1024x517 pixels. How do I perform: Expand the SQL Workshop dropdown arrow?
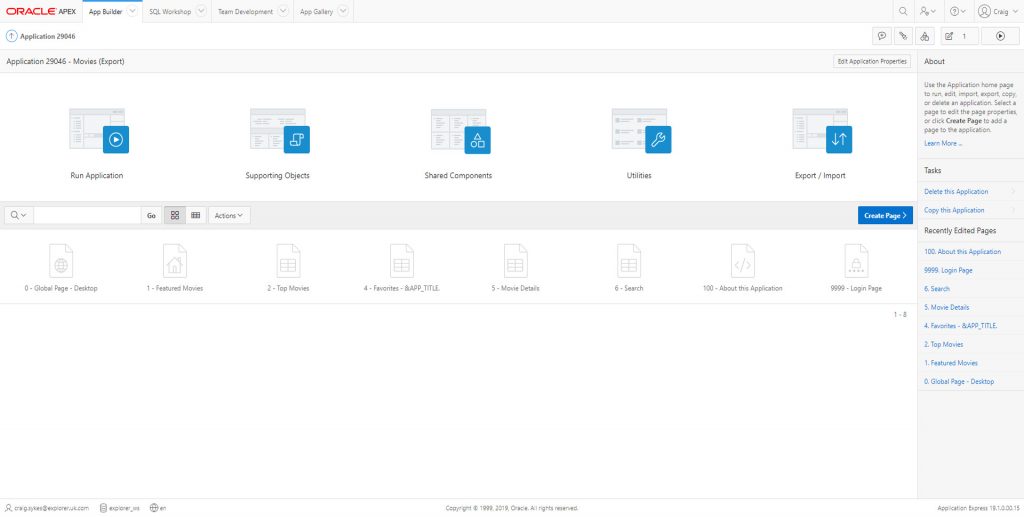tap(201, 11)
